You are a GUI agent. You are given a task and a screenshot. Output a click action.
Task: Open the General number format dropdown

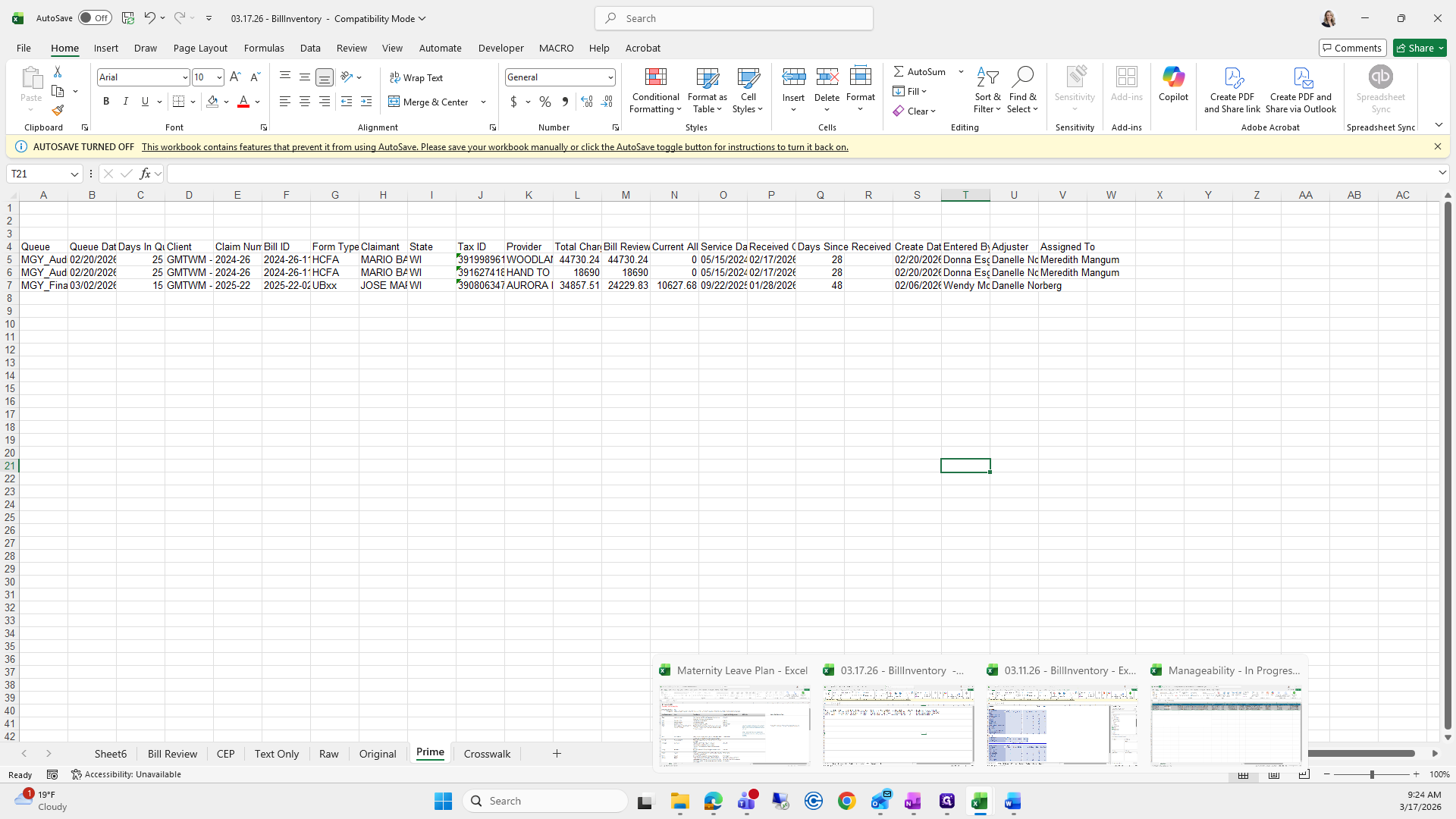610,77
